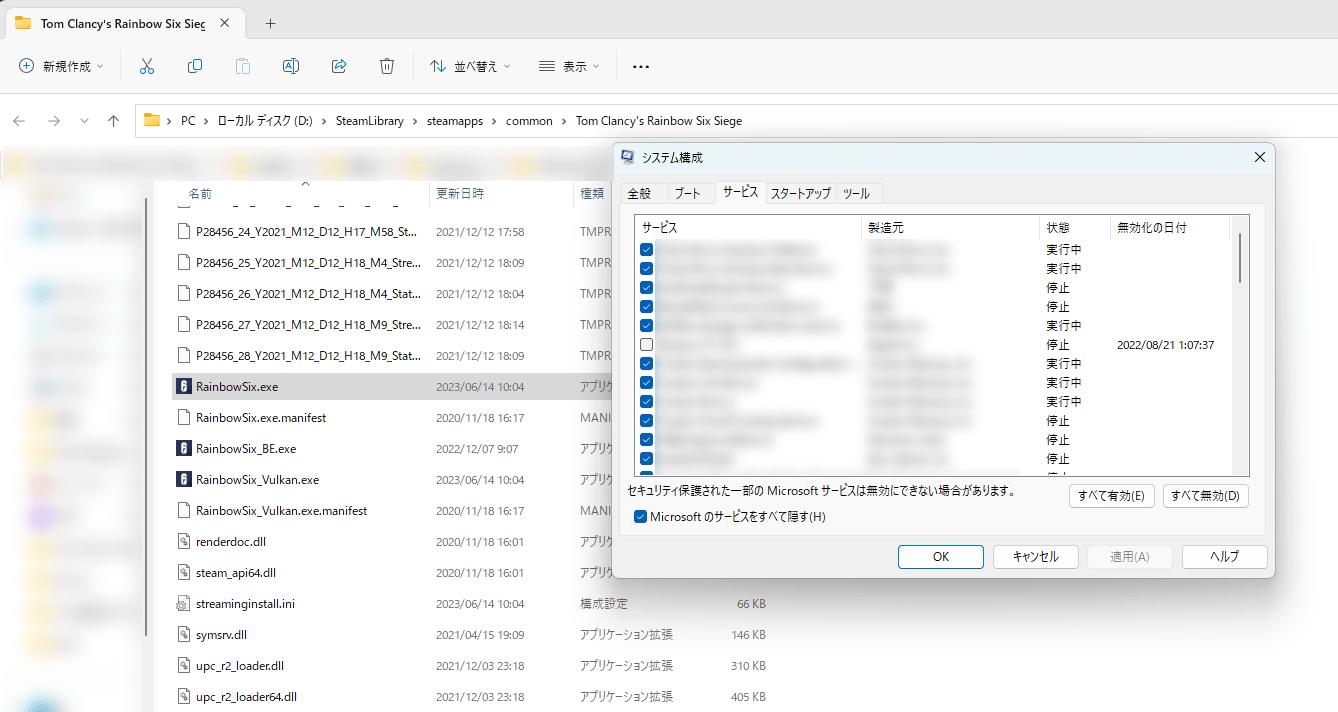
Task: Enable the unchecked service disabled on 2022/08/21
Action: [646, 344]
